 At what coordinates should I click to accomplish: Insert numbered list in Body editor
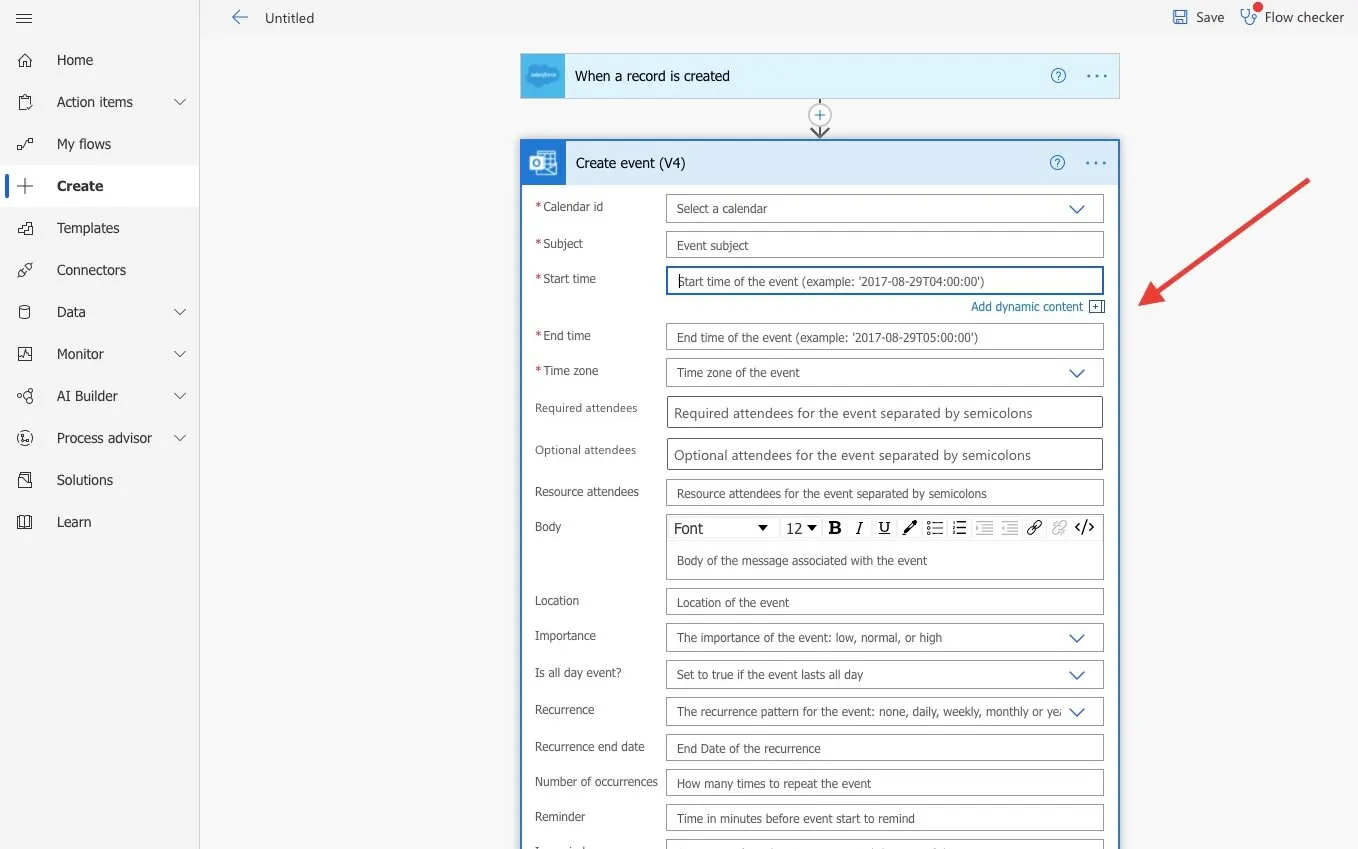click(959, 528)
